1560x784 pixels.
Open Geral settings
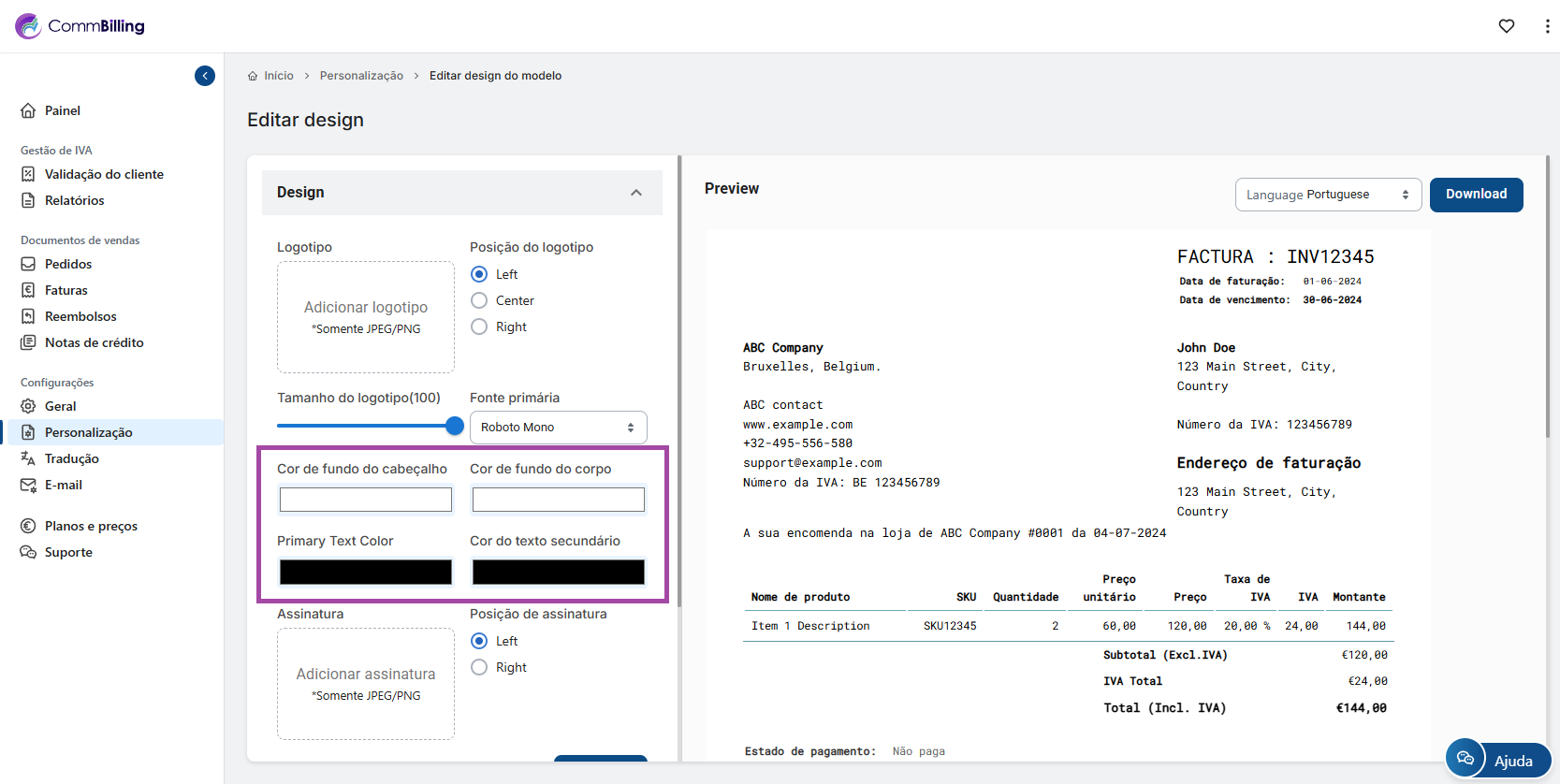point(61,406)
